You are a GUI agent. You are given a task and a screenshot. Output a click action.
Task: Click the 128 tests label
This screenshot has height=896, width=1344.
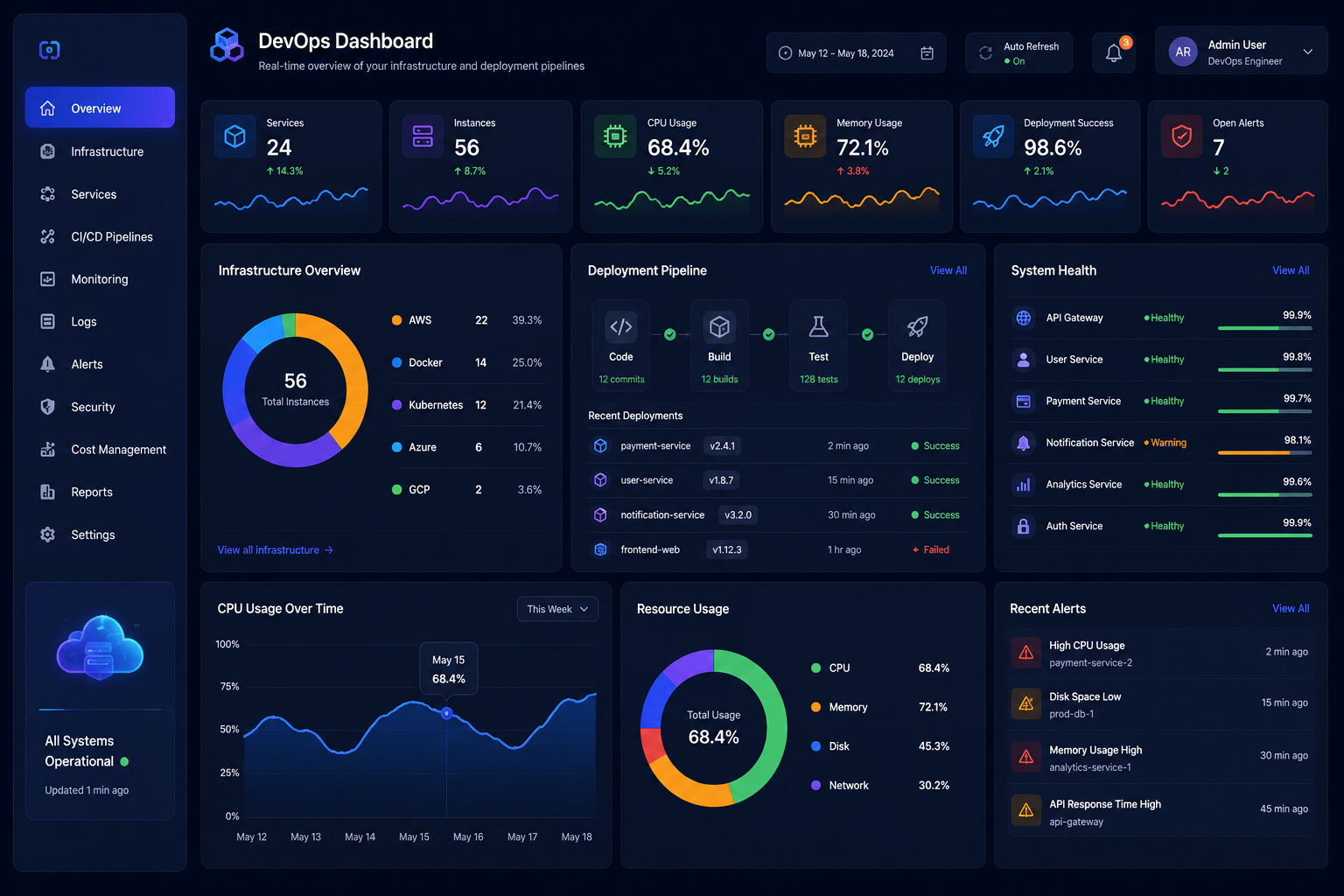pyautogui.click(x=819, y=380)
